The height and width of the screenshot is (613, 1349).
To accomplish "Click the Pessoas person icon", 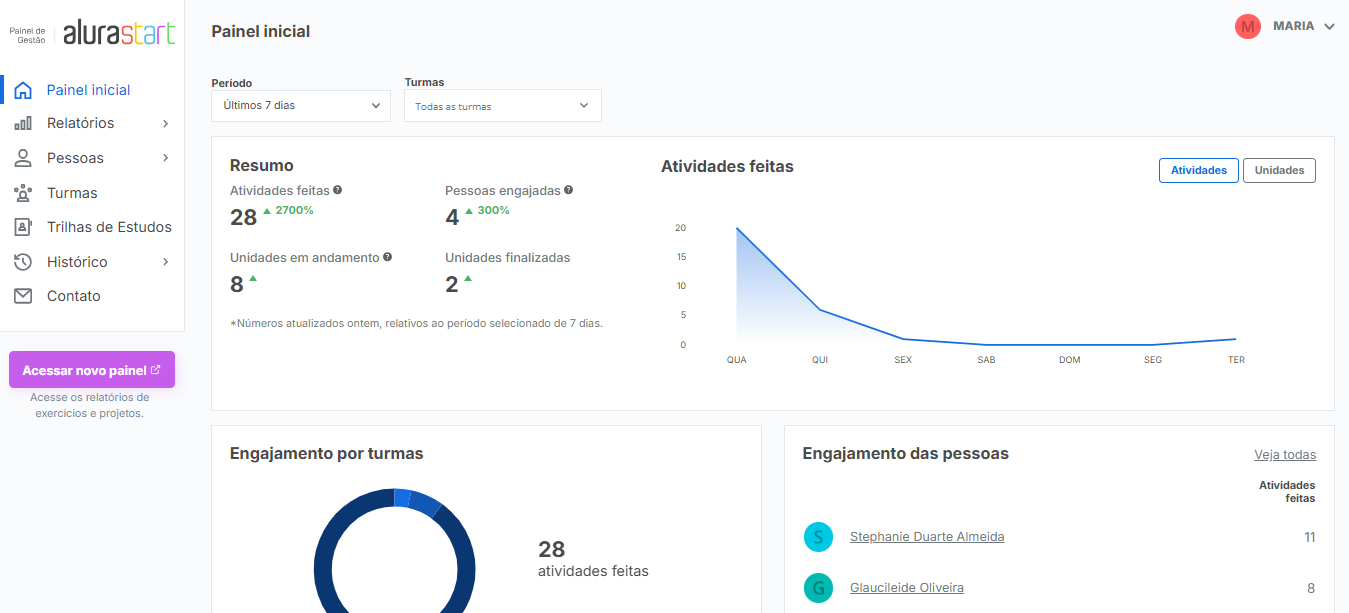I will coord(23,158).
